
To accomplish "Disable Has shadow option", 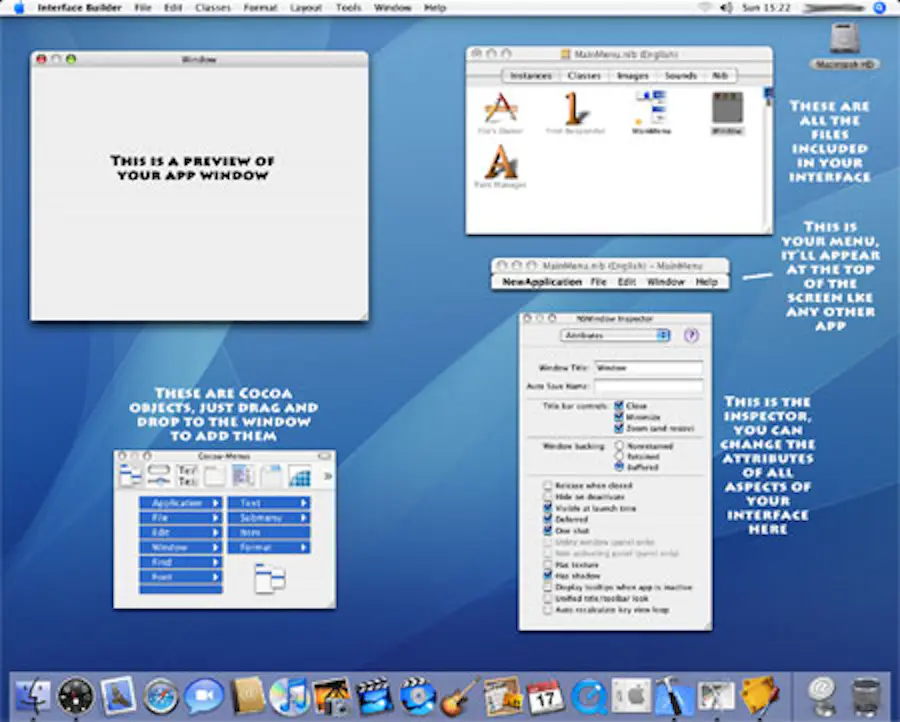I will tap(548, 575).
